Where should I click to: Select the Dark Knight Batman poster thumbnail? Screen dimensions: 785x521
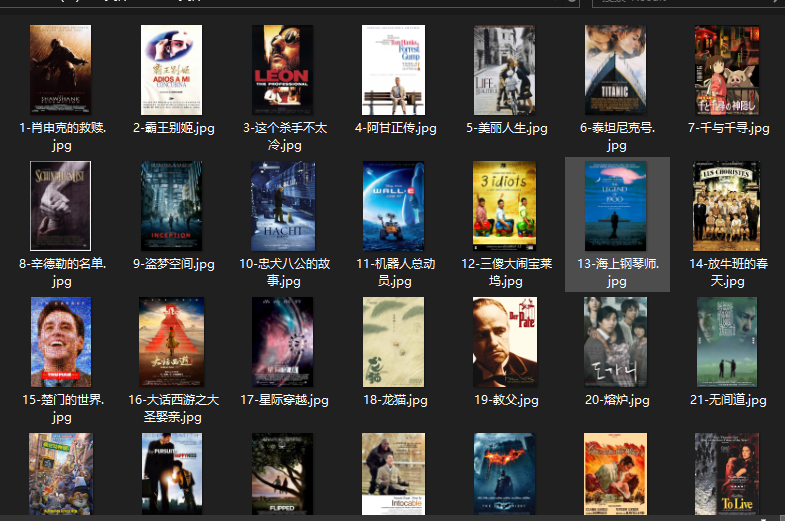505,474
